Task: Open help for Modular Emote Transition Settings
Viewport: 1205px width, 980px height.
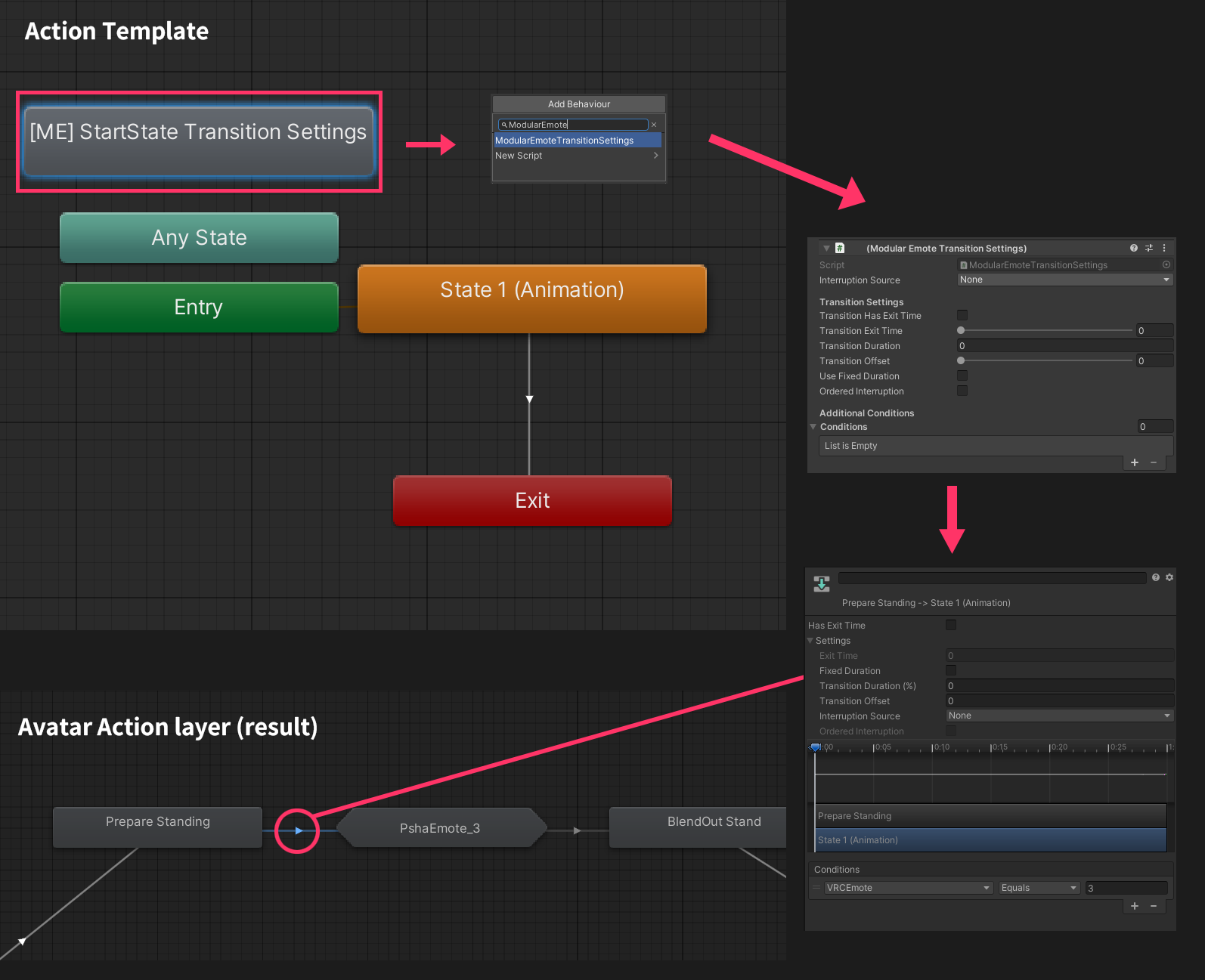Action: tap(1133, 248)
